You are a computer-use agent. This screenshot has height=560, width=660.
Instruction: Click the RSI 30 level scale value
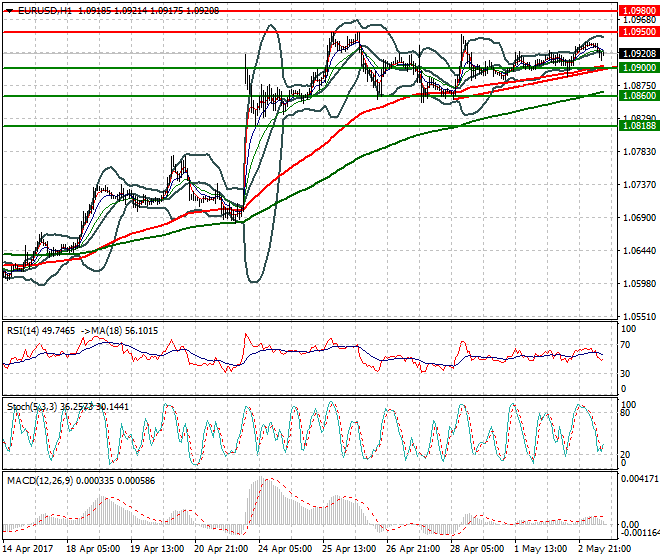click(625, 373)
